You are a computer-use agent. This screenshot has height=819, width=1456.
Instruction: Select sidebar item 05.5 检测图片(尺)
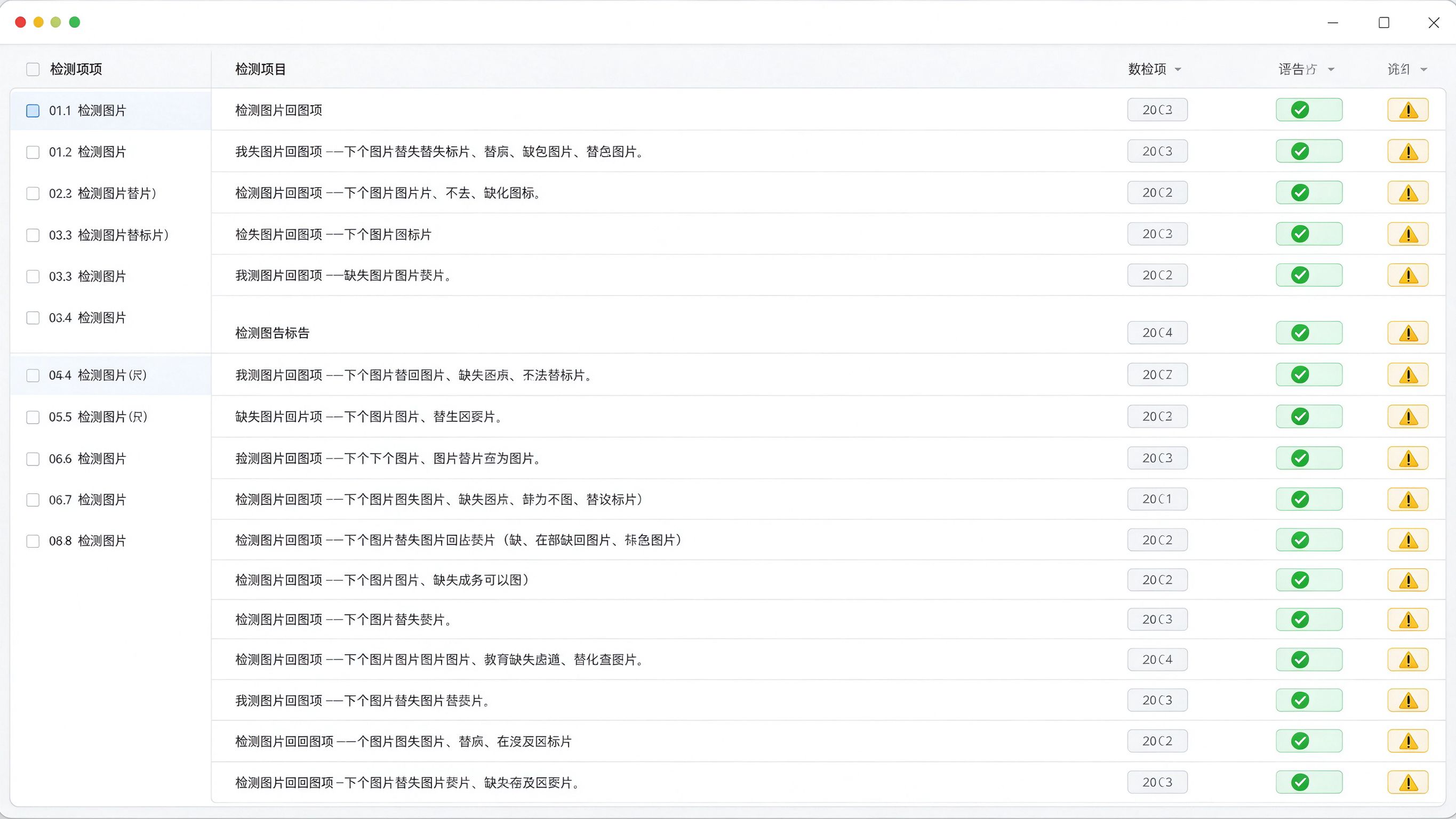(110, 416)
